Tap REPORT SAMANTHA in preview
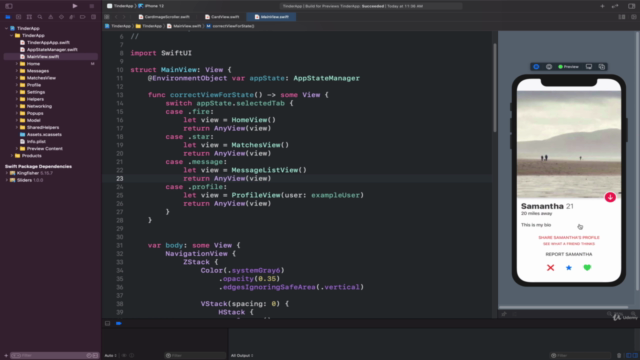Screen dimensions: 640x360 pos(569,254)
